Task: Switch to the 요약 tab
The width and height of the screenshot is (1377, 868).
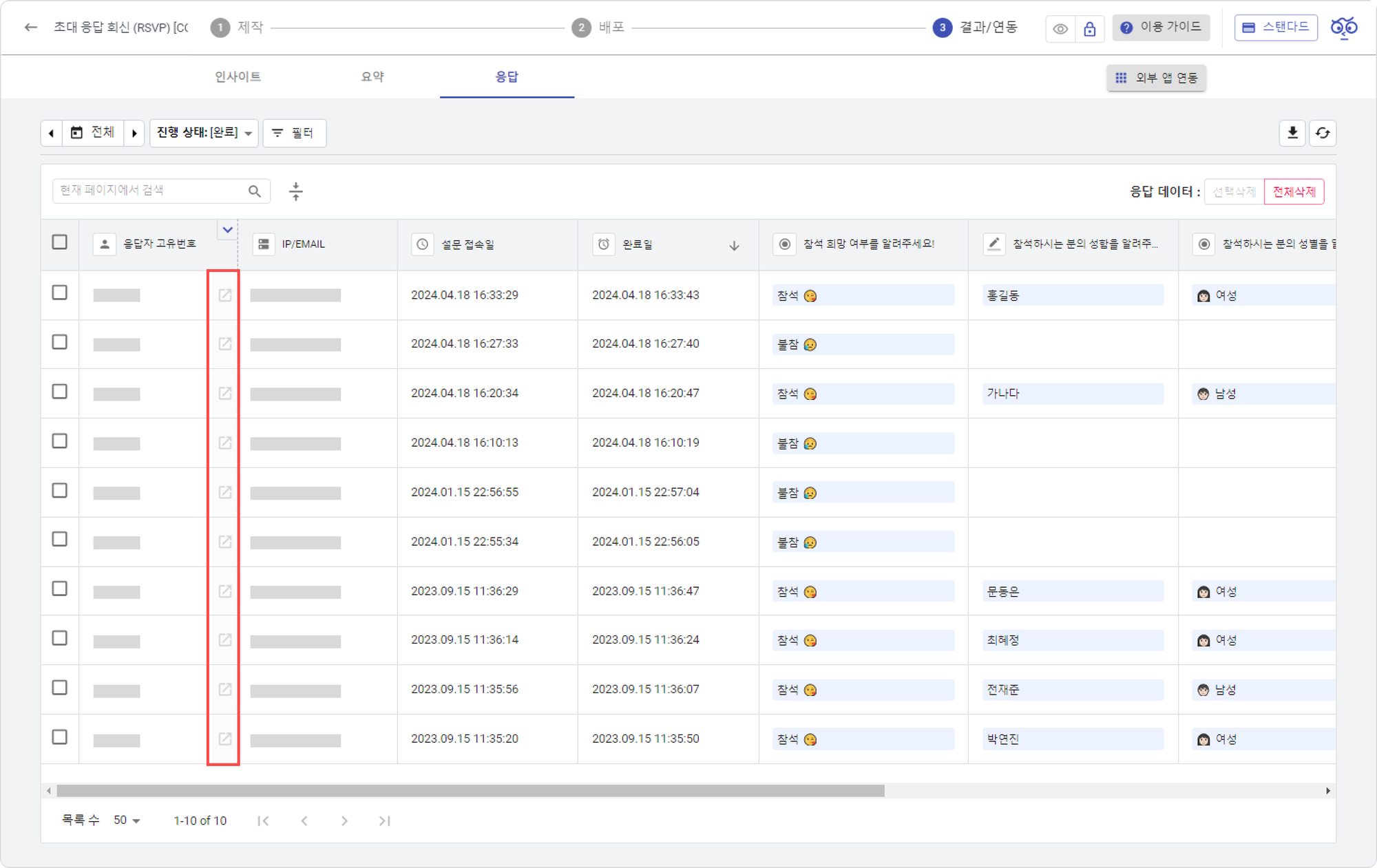Action: (x=372, y=76)
